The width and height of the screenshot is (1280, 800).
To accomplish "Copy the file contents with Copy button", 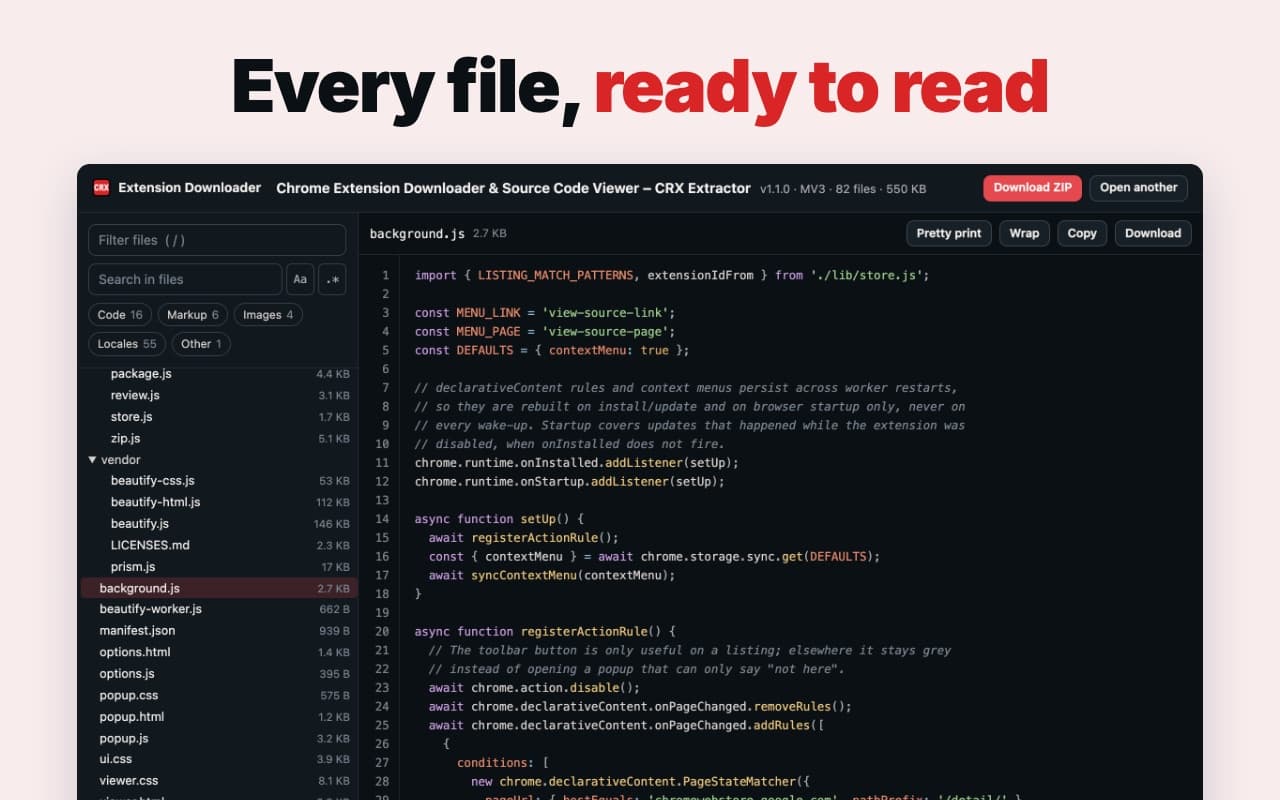I will pyautogui.click(x=1082, y=233).
